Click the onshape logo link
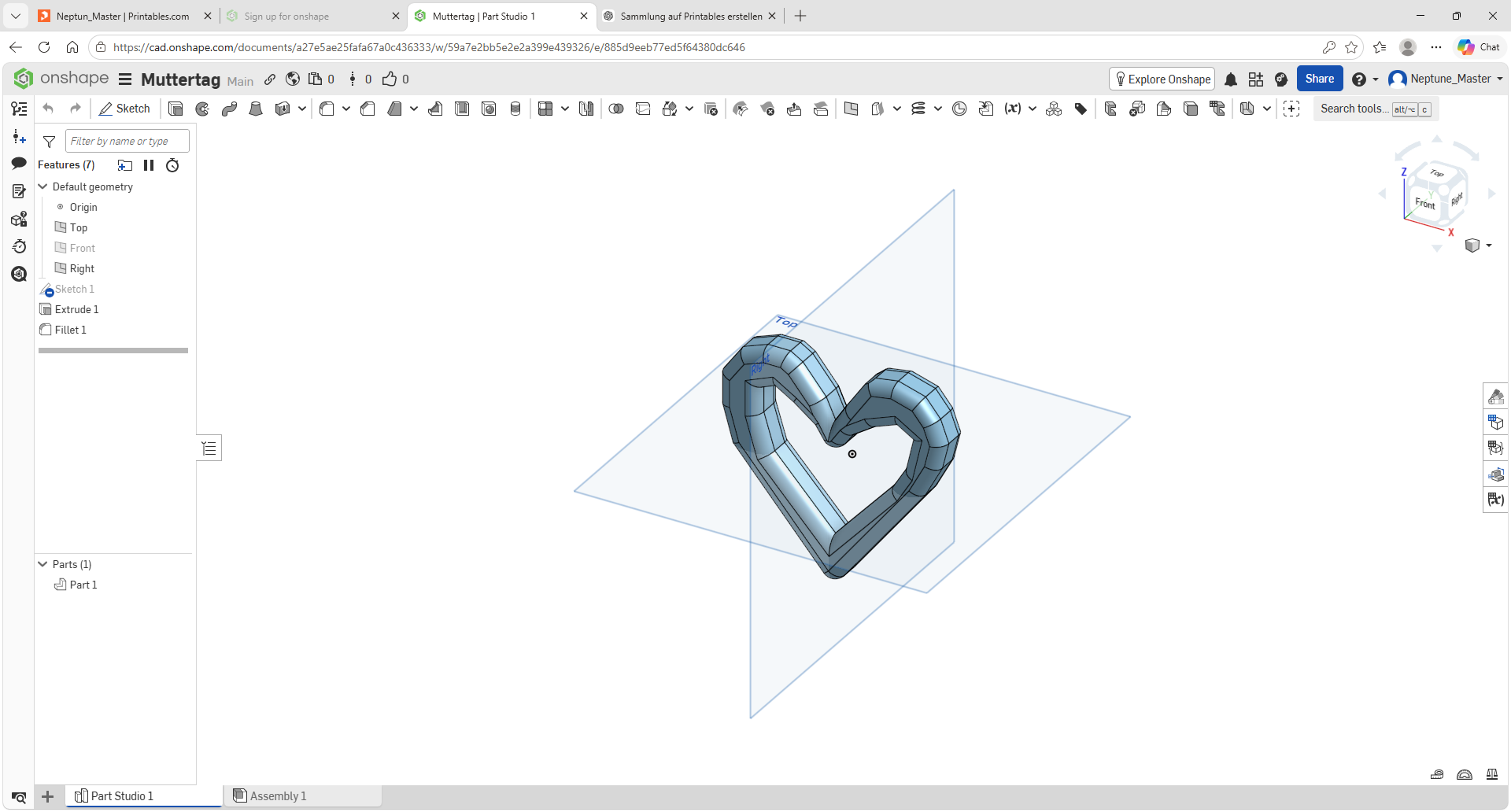Viewport: 1511px width, 812px height. 61,78
